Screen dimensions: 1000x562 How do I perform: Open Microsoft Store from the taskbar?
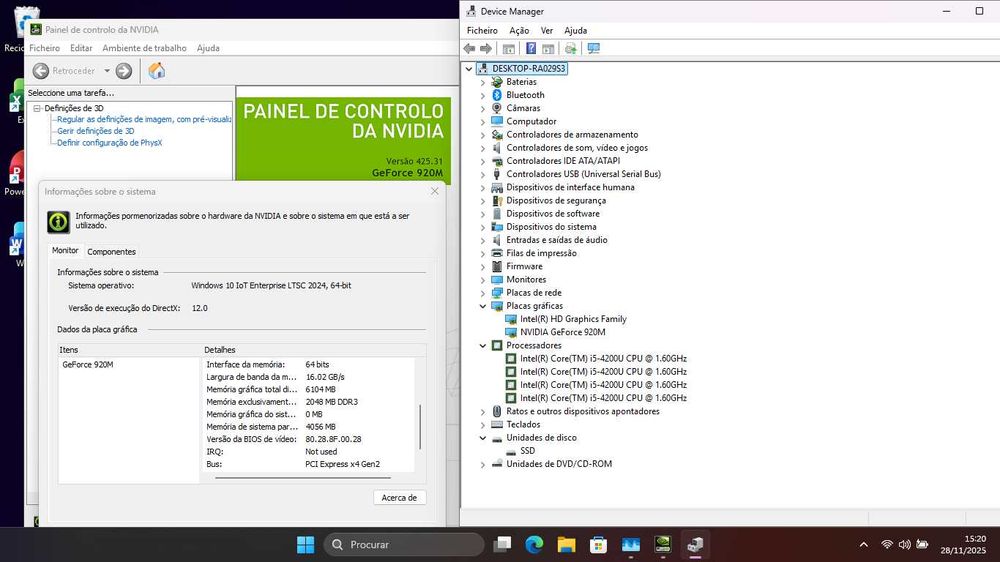point(598,545)
